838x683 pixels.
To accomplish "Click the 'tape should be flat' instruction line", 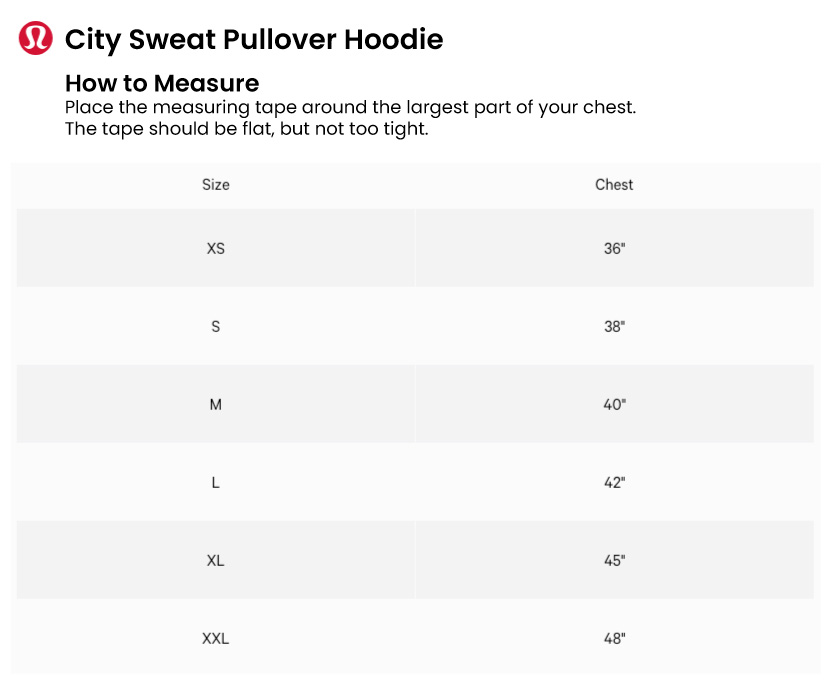I will pyautogui.click(x=246, y=129).
